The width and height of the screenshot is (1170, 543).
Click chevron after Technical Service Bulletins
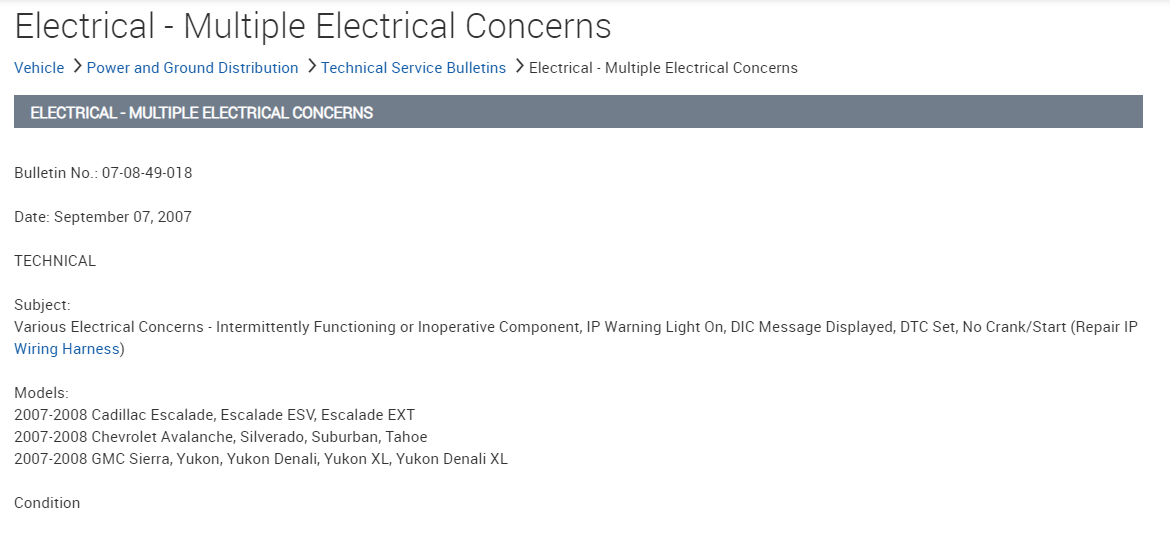click(x=518, y=67)
